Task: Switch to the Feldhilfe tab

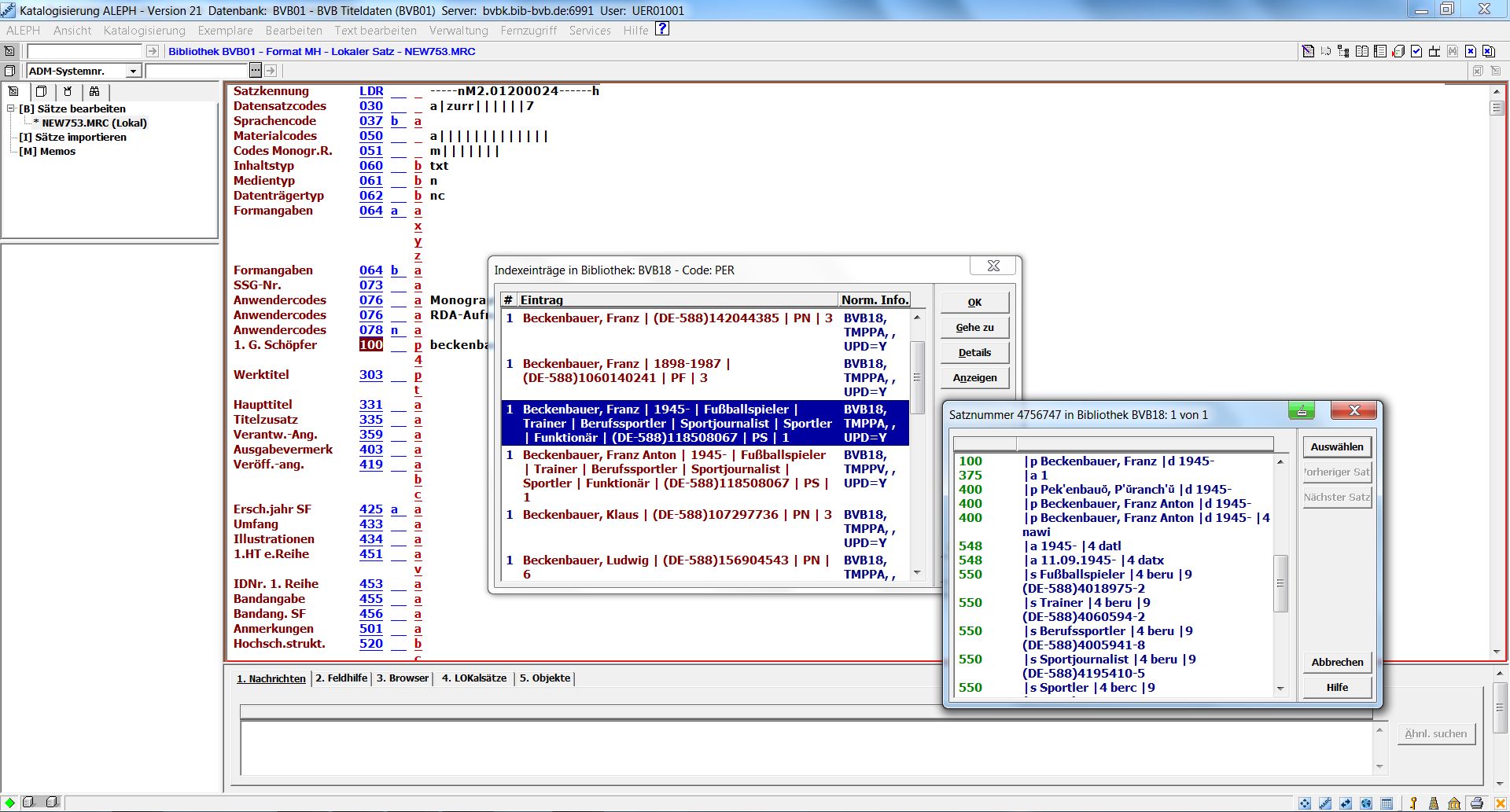Action: (x=341, y=678)
